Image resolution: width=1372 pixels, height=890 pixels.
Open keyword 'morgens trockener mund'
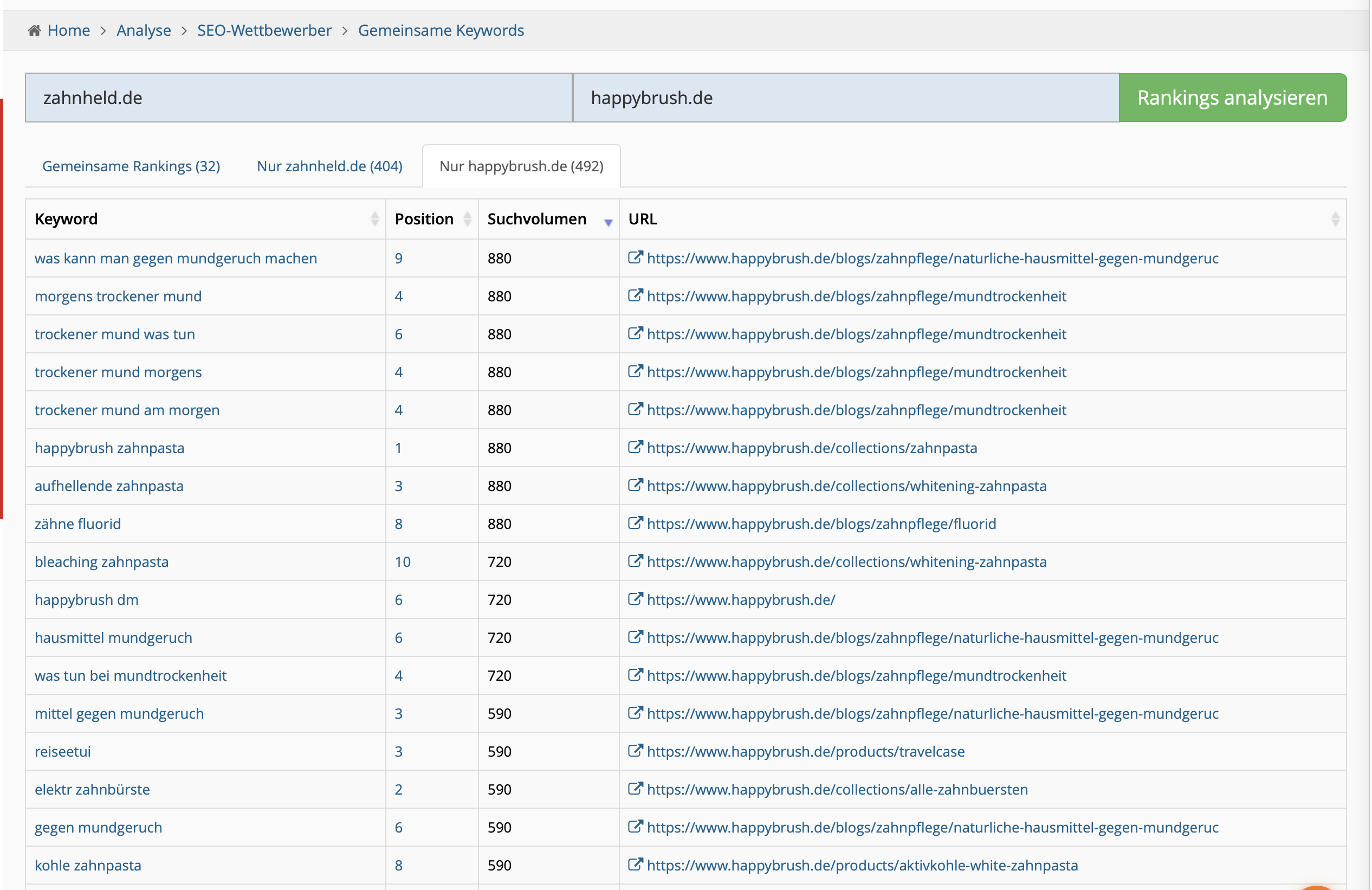[x=118, y=296]
